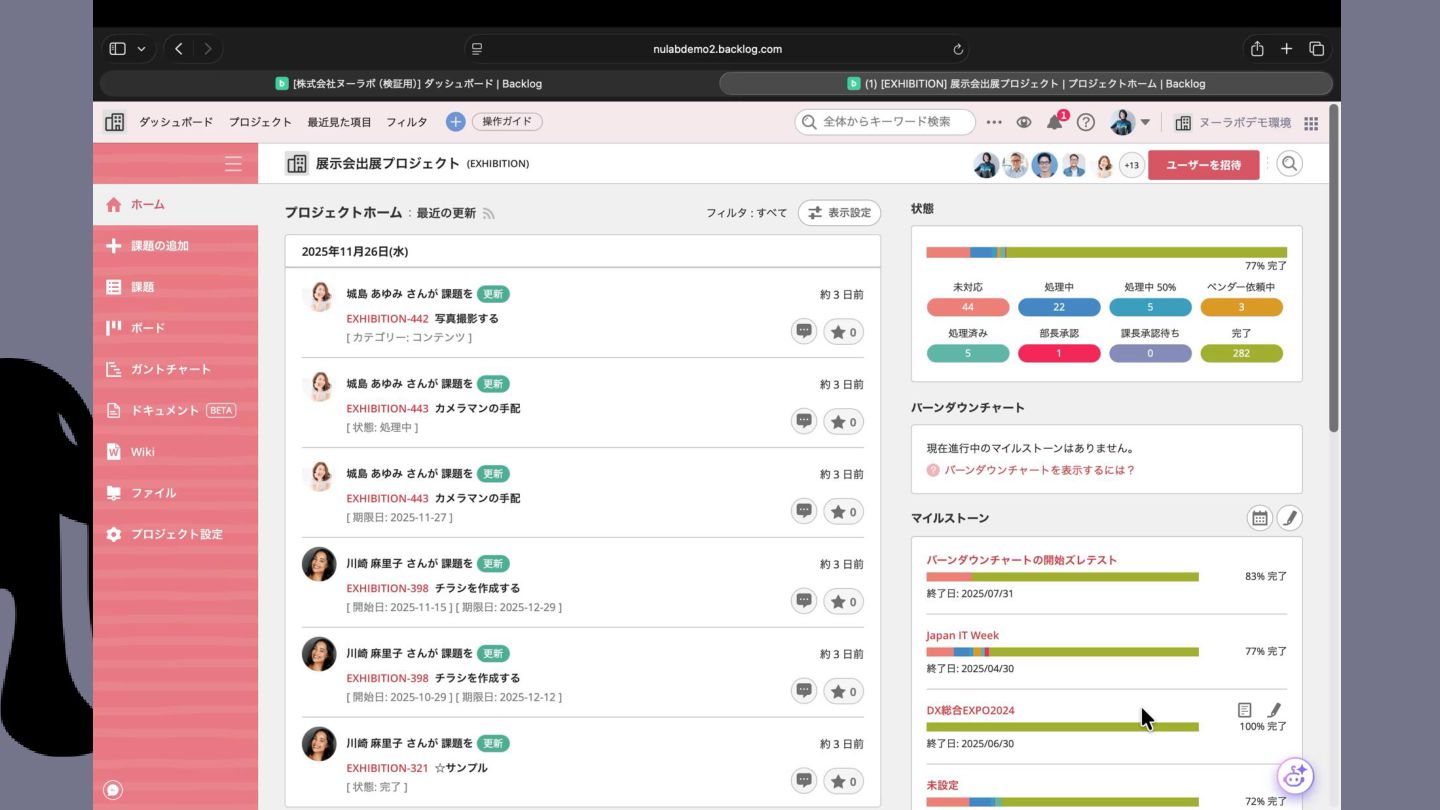This screenshot has width=1440, height=810.
Task: Open notifications bell icon
Action: 1055,122
